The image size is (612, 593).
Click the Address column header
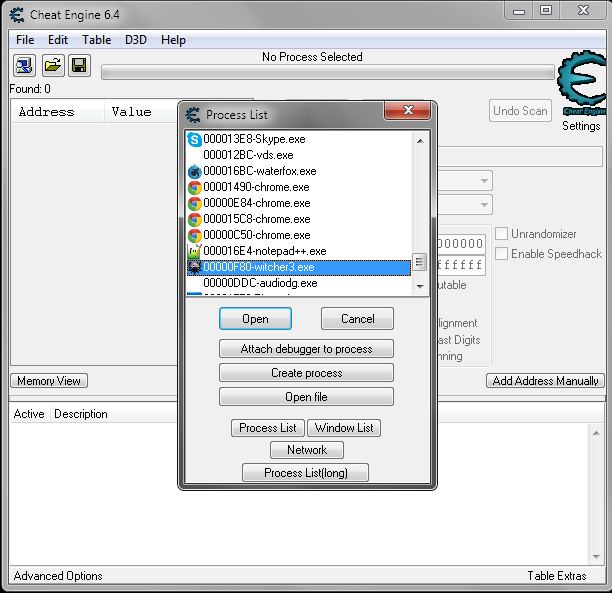tap(47, 112)
